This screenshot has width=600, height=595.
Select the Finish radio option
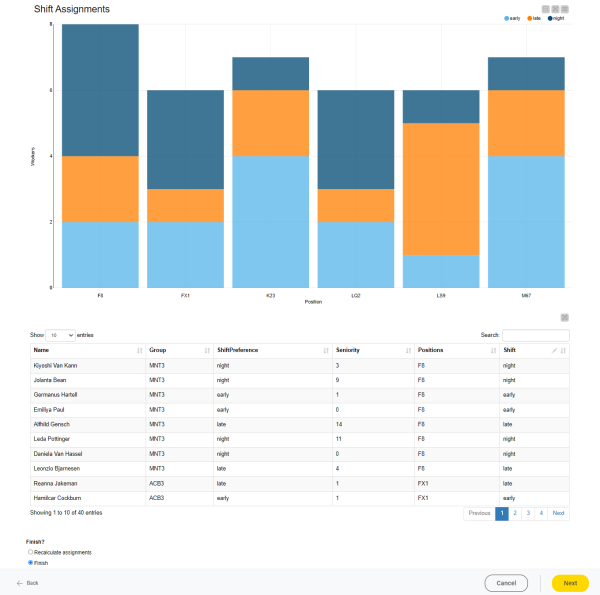tap(30, 562)
